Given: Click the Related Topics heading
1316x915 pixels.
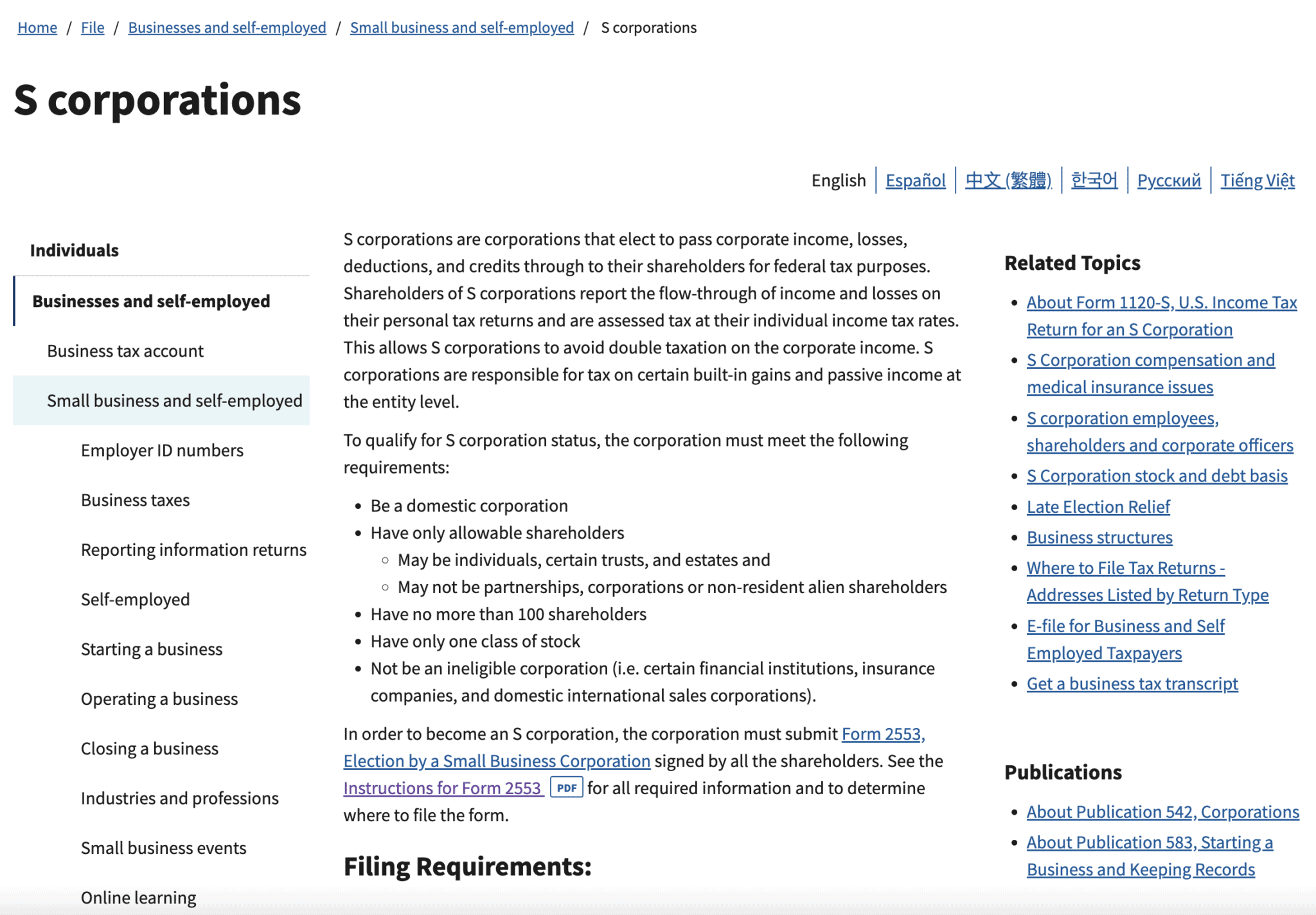Looking at the screenshot, I should [1072, 263].
